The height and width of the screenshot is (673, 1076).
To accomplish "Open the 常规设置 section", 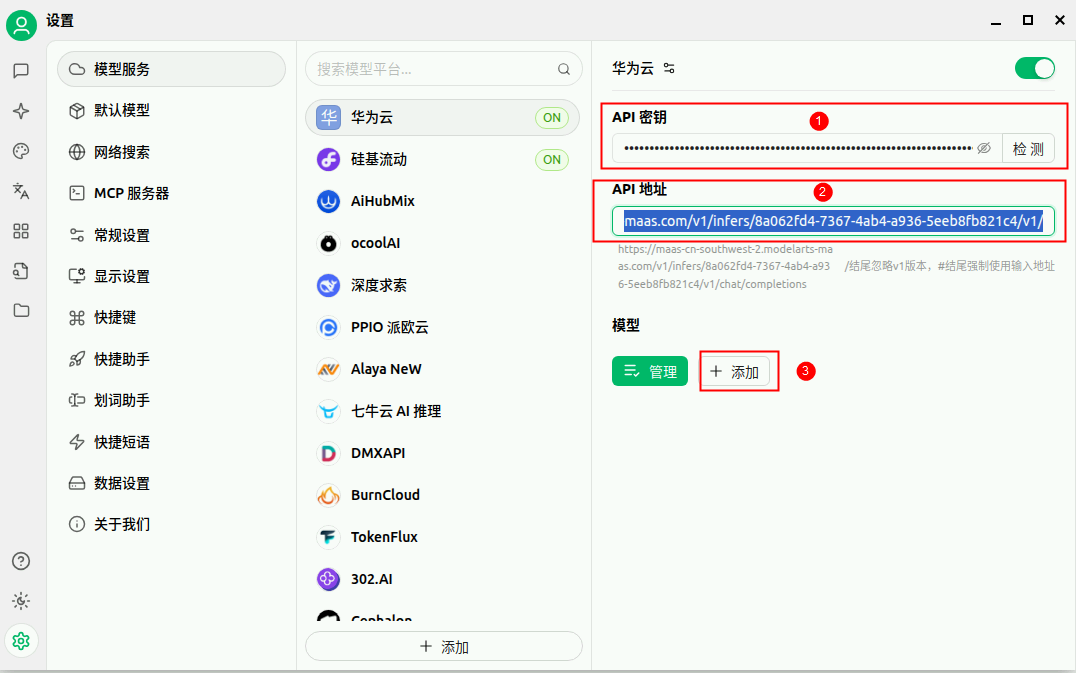I will [x=172, y=235].
